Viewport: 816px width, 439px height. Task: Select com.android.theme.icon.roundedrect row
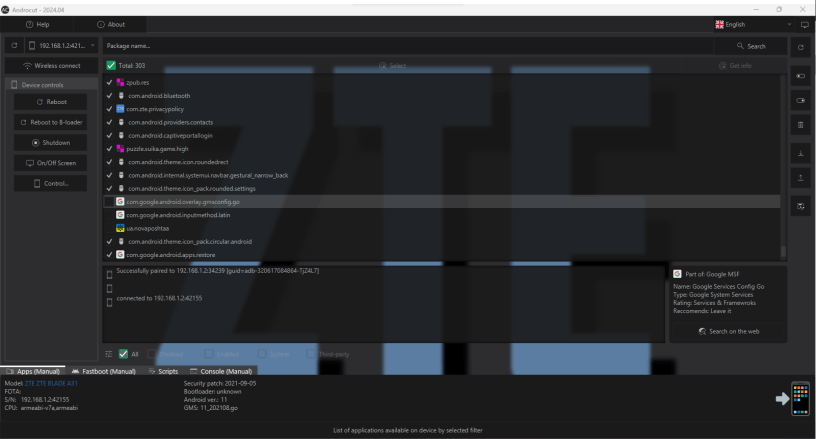pyautogui.click(x=441, y=162)
